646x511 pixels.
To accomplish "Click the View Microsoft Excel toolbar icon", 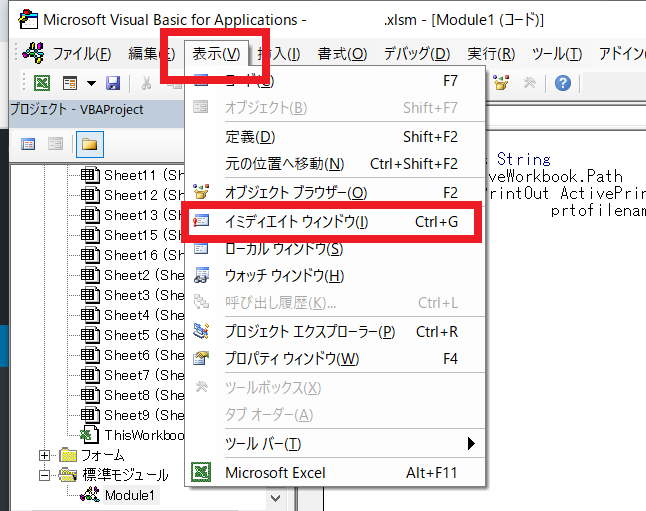I will (42, 83).
